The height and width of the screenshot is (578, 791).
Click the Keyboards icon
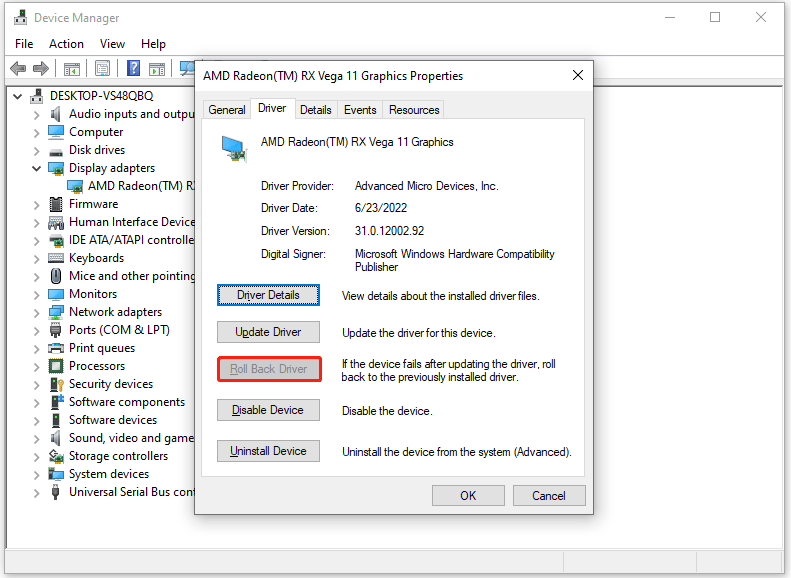[55, 258]
